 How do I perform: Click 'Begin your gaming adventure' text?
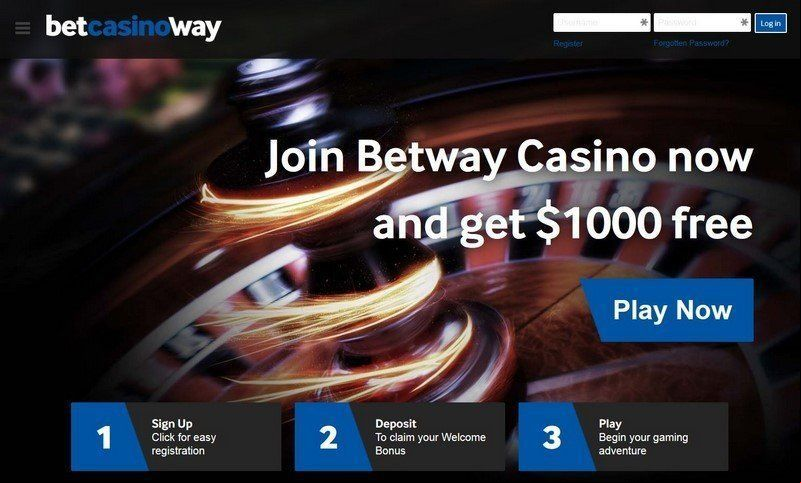[x=644, y=444]
